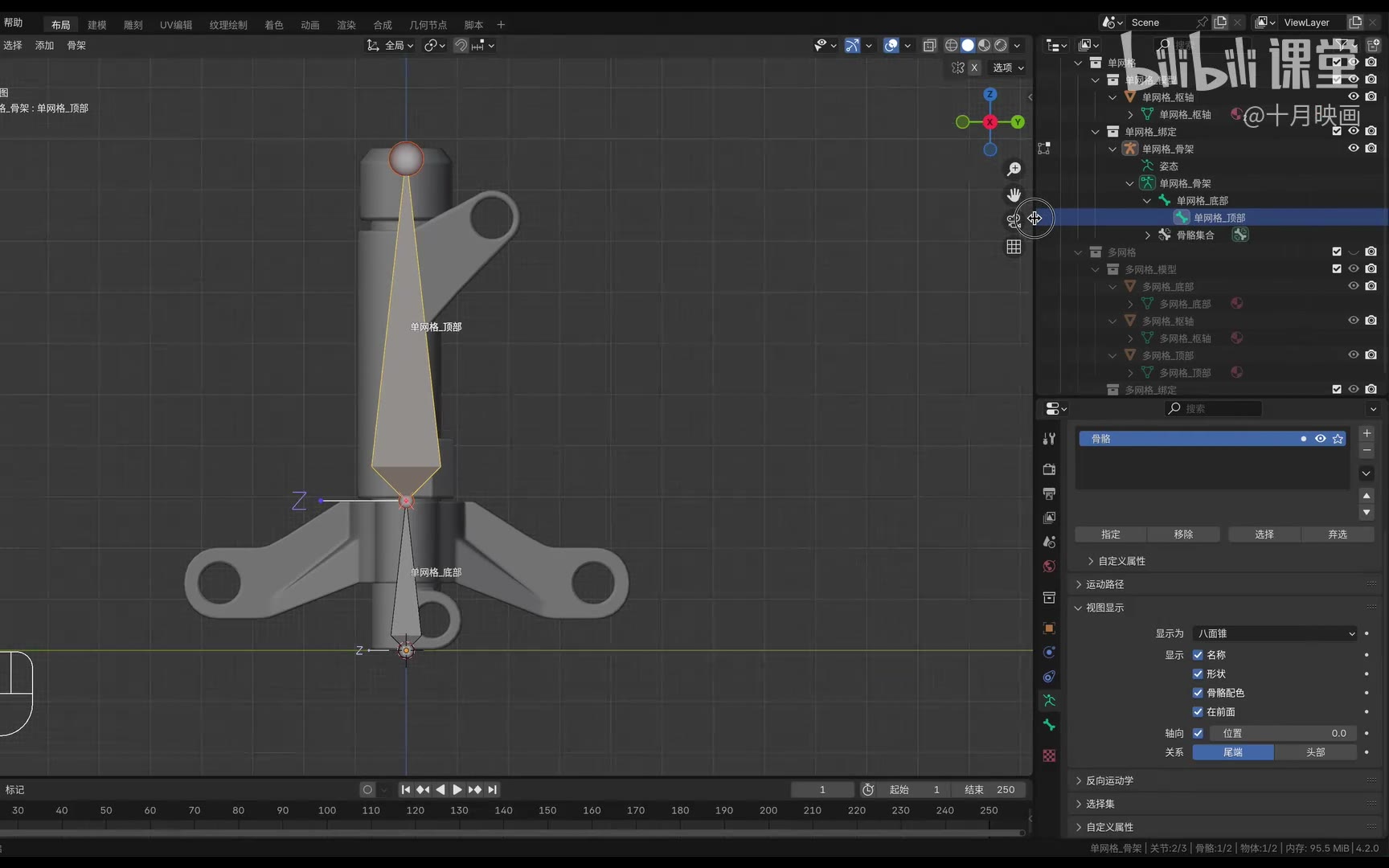The image size is (1389, 868).
Task: Expand the 骨骼集合 tree item
Action: (x=1148, y=235)
